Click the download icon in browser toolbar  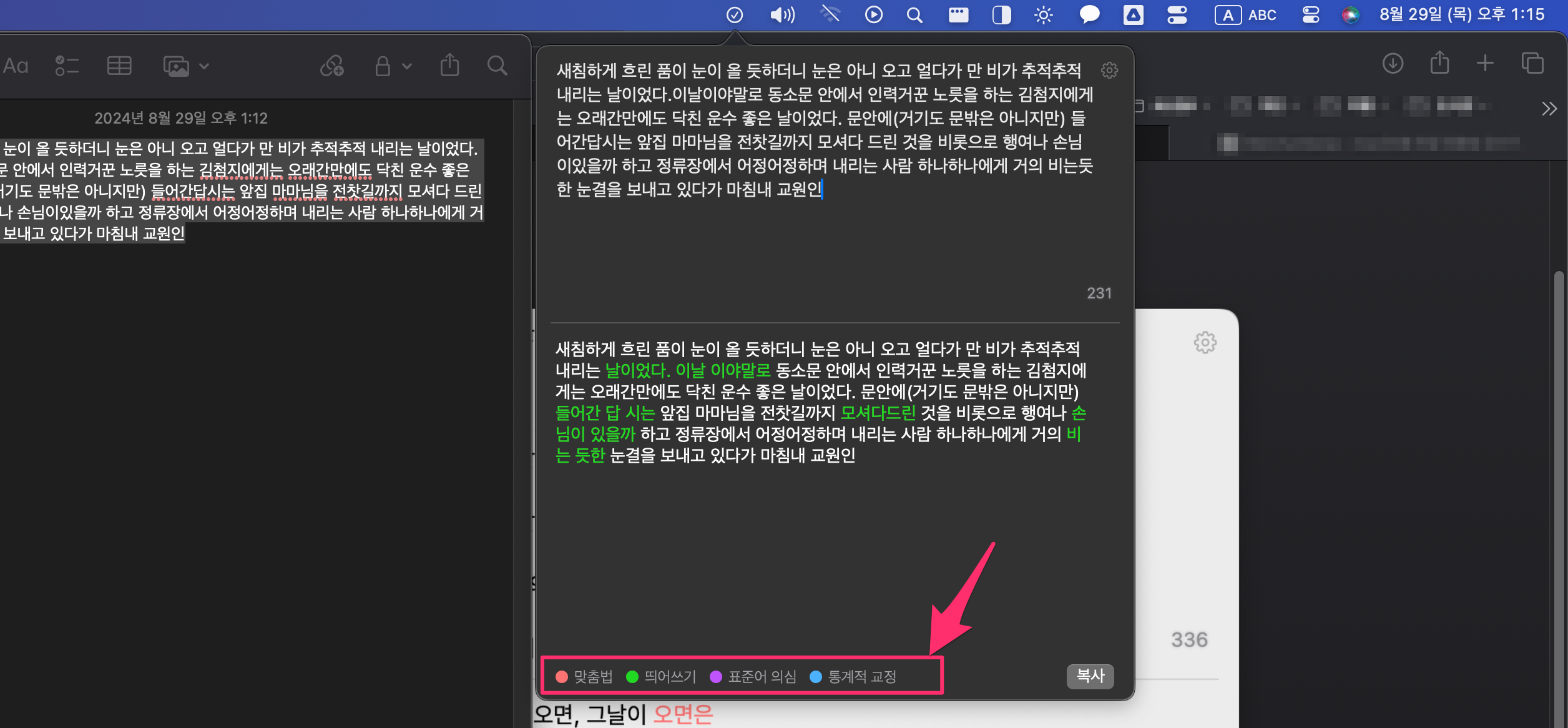pyautogui.click(x=1393, y=63)
